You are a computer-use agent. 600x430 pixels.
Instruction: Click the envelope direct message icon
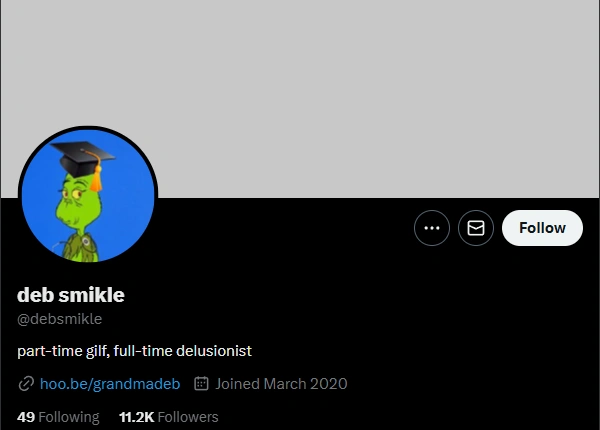click(476, 228)
